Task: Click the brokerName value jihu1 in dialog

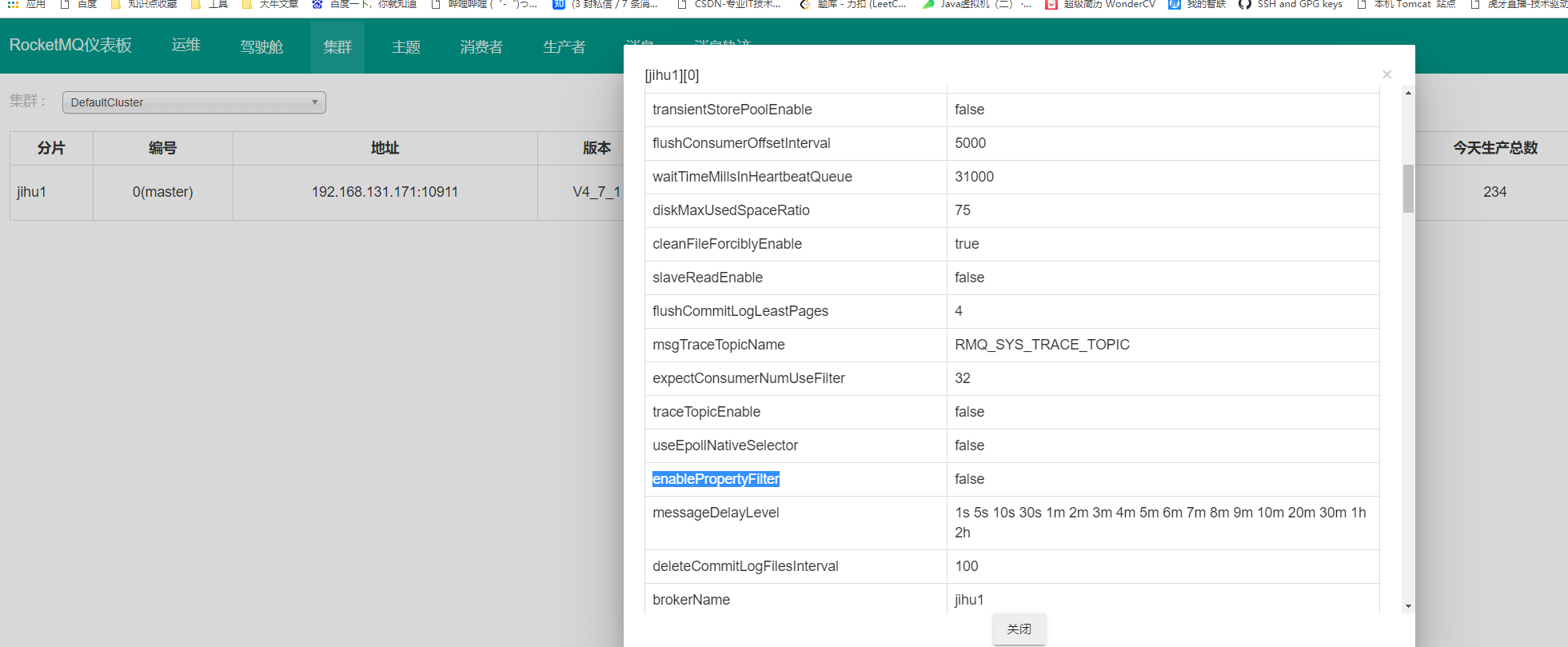Action: click(x=969, y=600)
